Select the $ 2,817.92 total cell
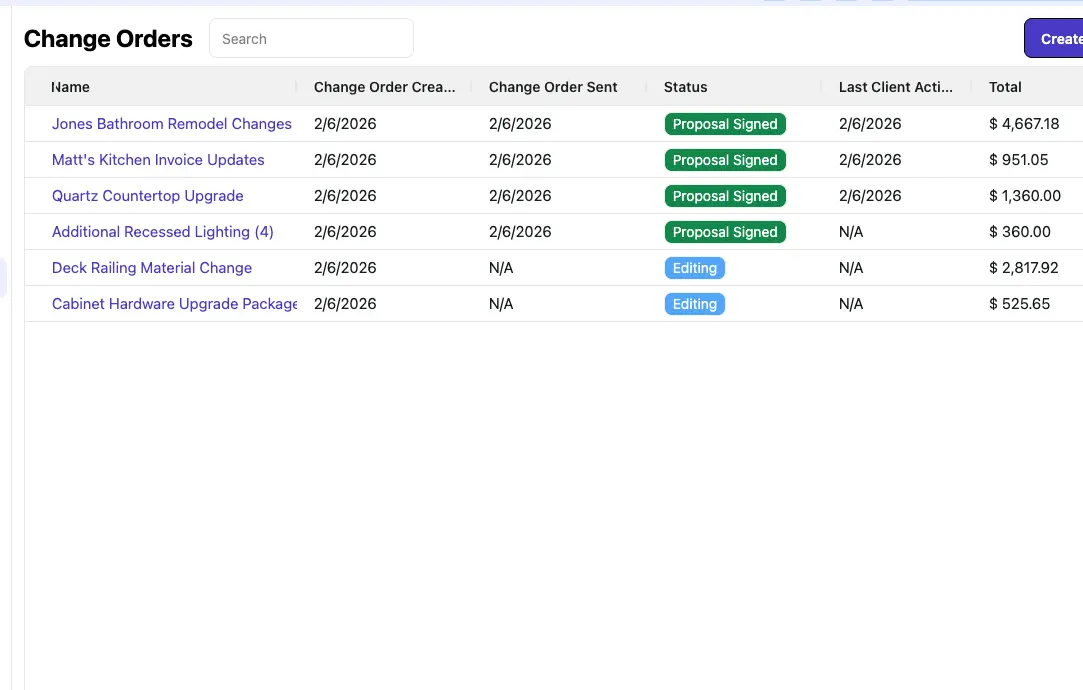The height and width of the screenshot is (690, 1083). [x=1023, y=268]
